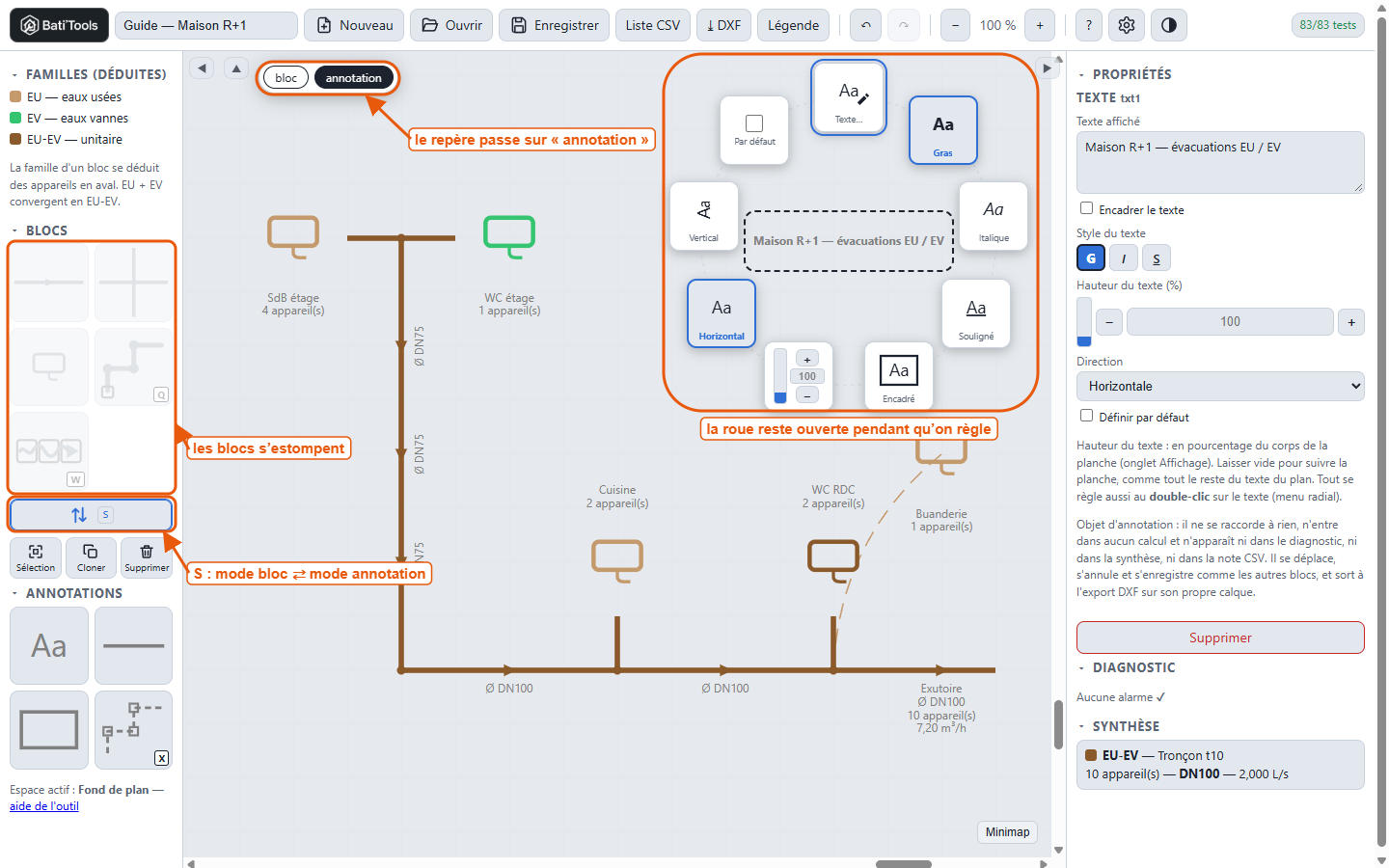The width and height of the screenshot is (1389, 868).
Task: Choose Italique in the radial wheel
Action: [994, 216]
